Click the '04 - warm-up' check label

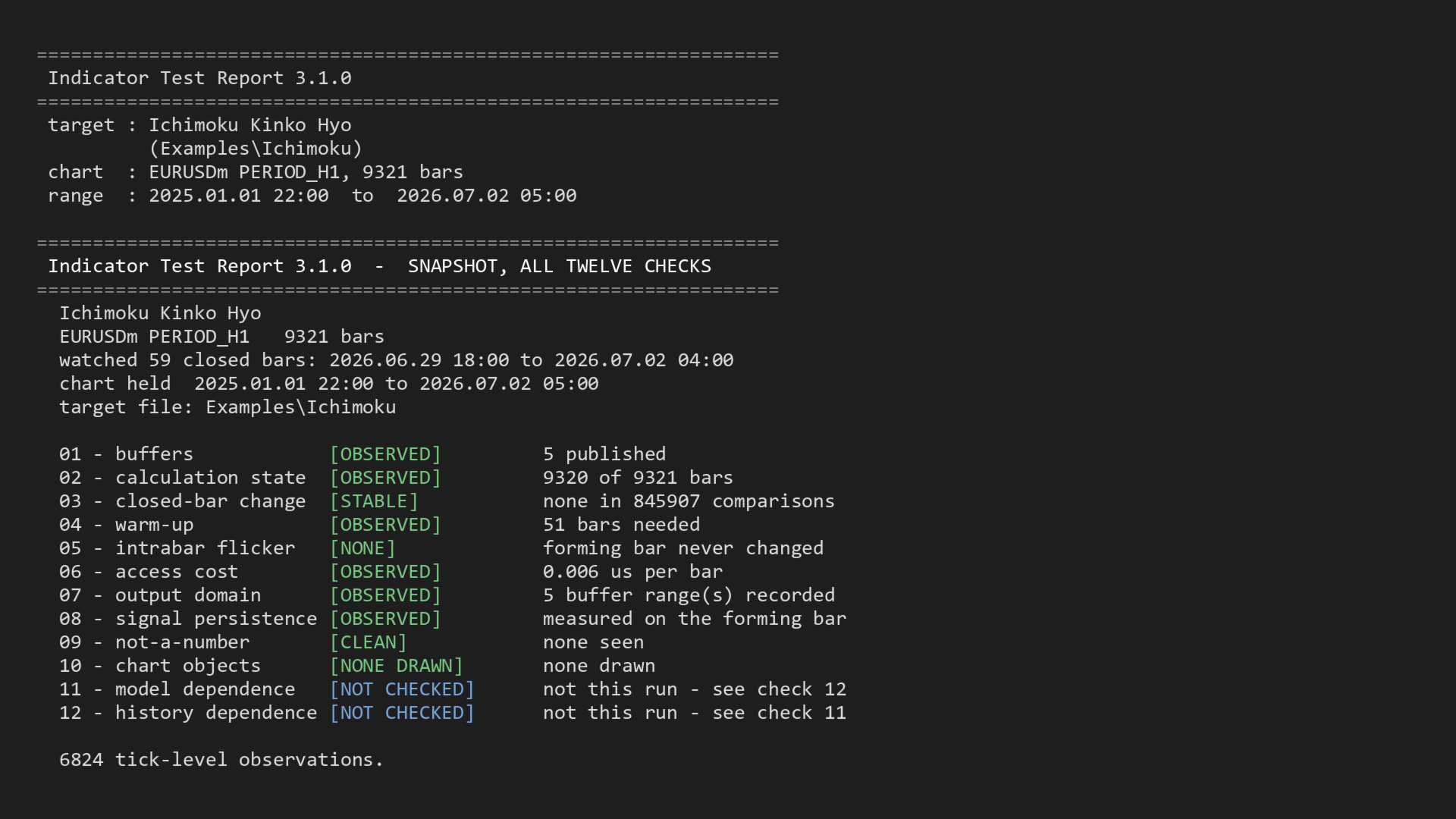[x=127, y=525]
